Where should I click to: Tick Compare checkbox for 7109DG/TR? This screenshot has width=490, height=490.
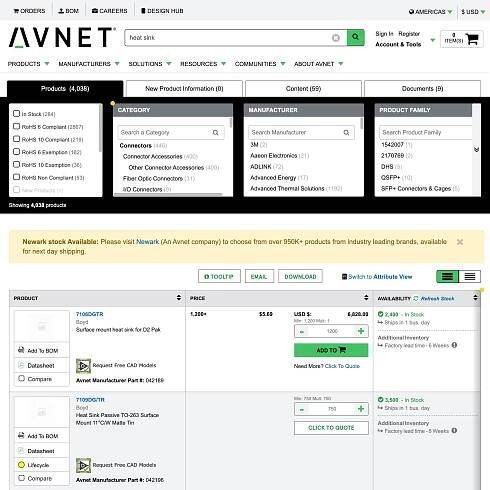(22, 478)
